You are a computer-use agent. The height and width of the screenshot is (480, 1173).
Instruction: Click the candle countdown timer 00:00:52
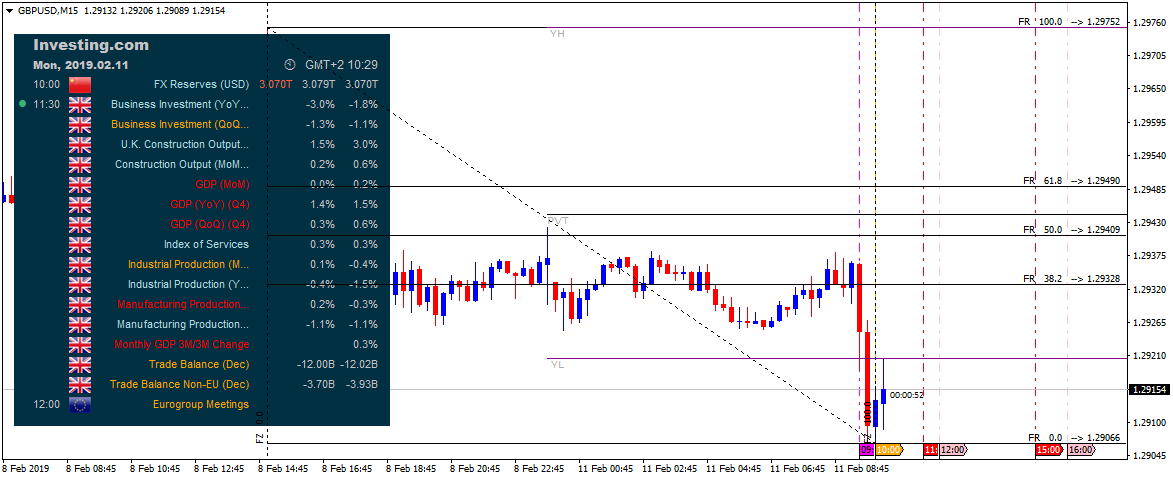907,396
